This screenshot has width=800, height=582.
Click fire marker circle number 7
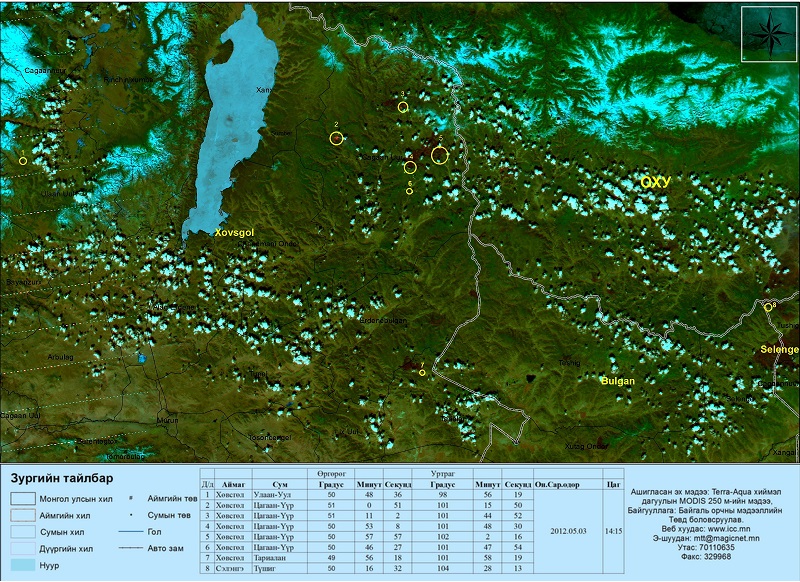click(x=422, y=372)
